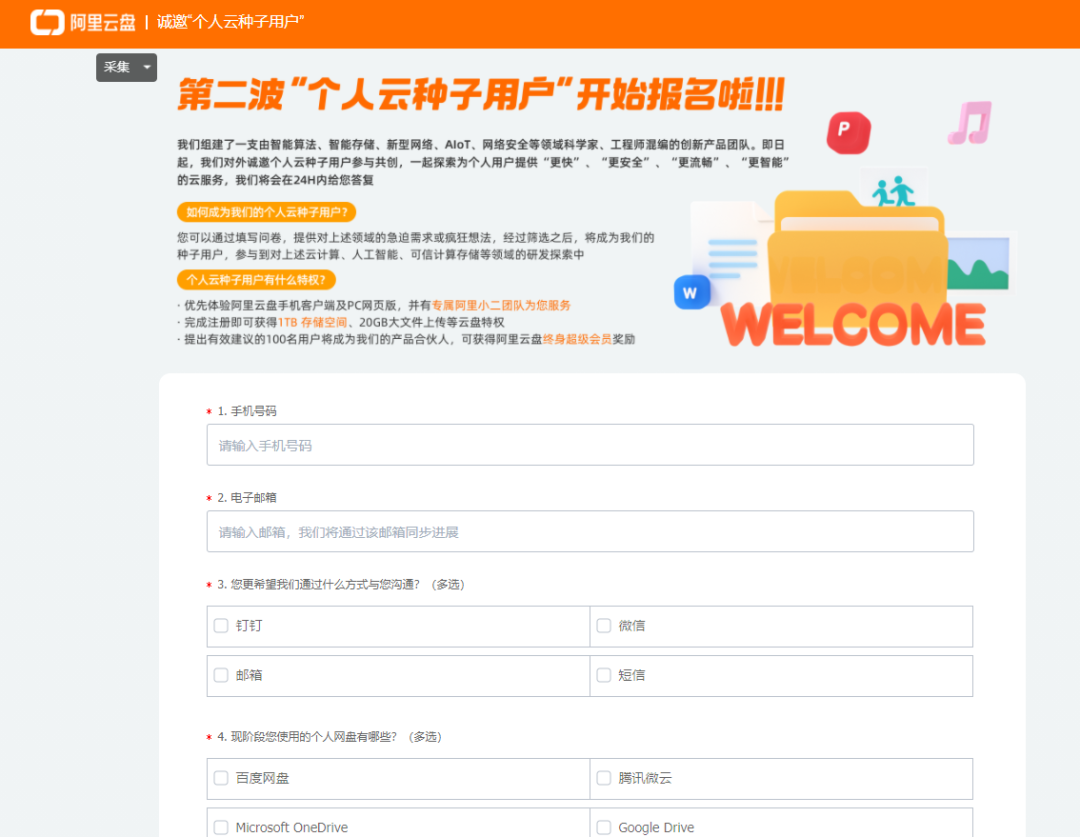
Task: Expand the 采集 dropdown arrow
Action: (x=147, y=68)
